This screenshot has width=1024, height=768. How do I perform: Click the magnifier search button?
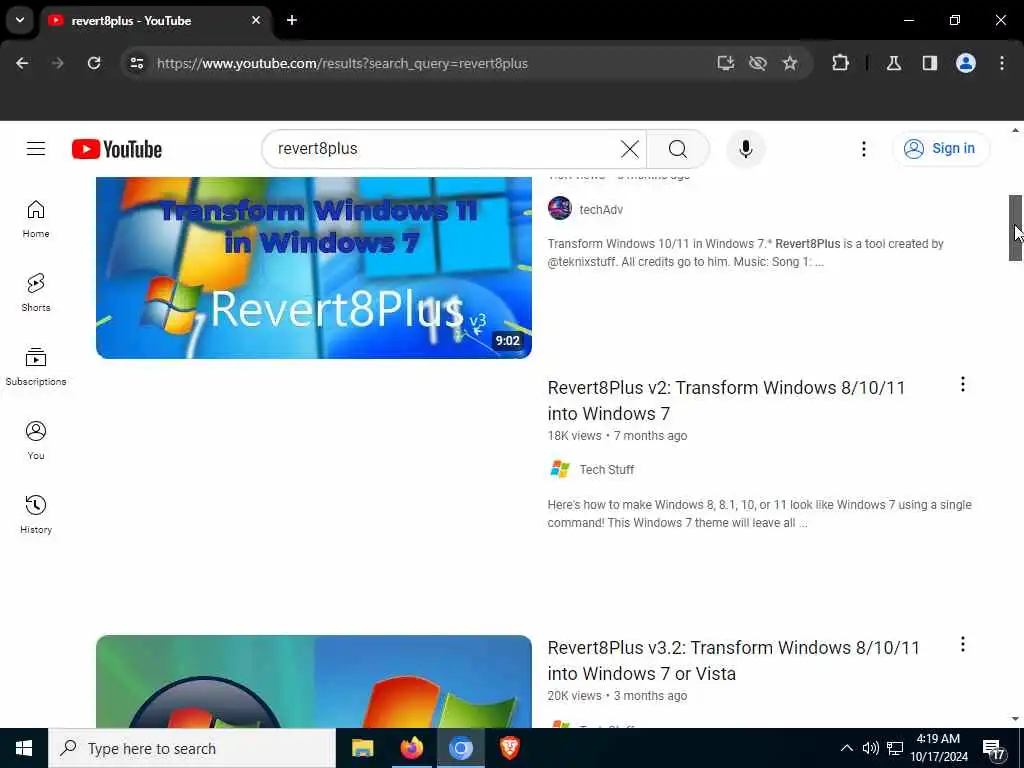(x=678, y=149)
